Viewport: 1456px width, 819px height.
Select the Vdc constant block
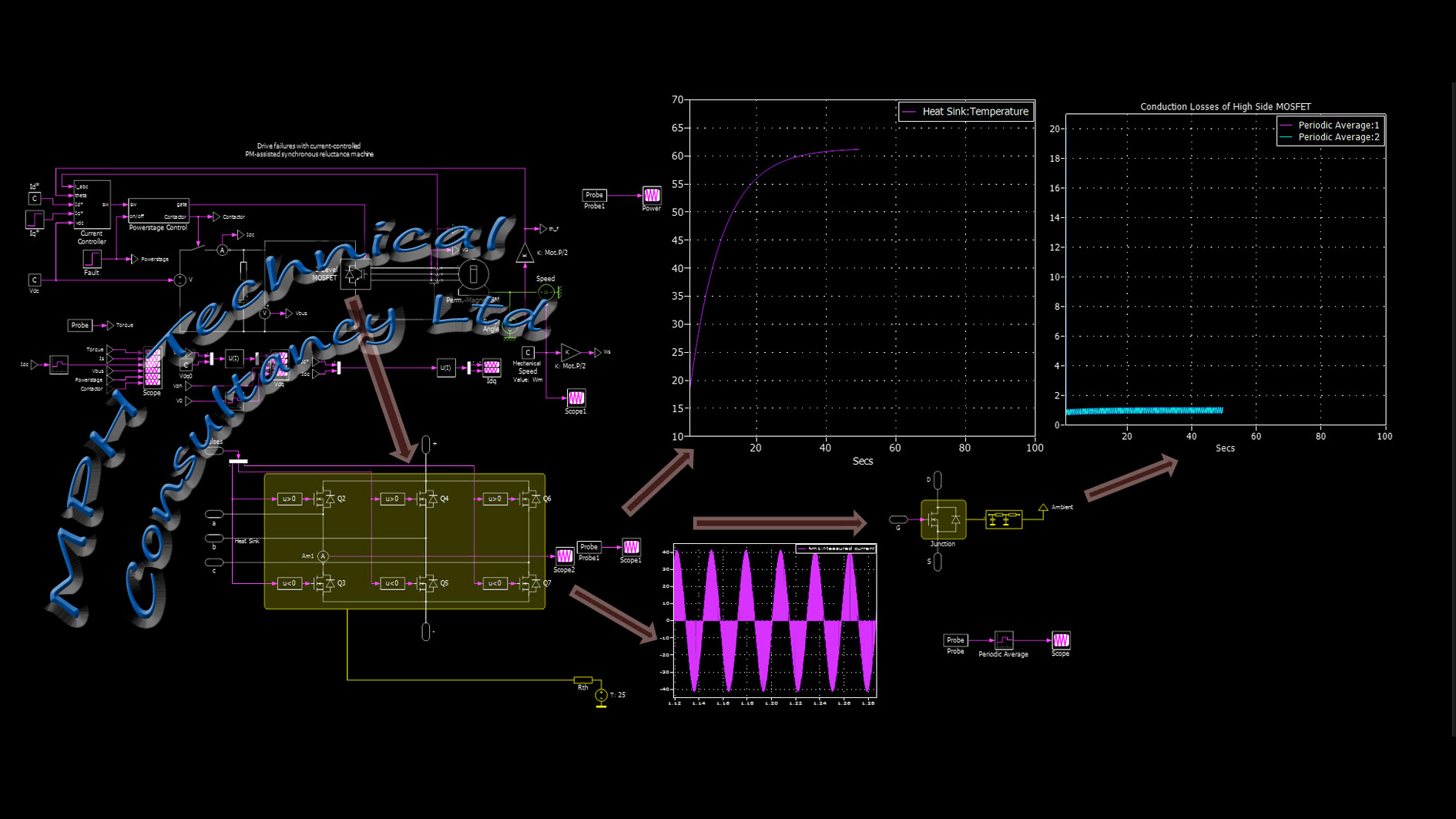34,280
